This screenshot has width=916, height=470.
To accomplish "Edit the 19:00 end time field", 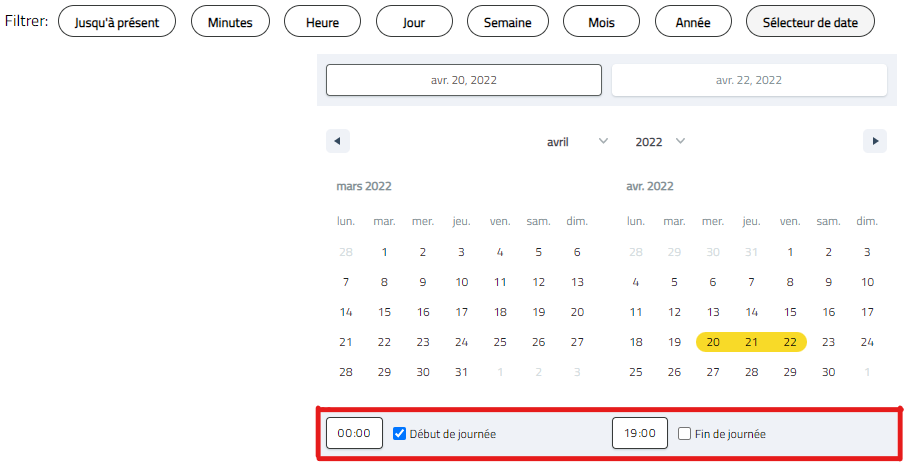I will [640, 434].
